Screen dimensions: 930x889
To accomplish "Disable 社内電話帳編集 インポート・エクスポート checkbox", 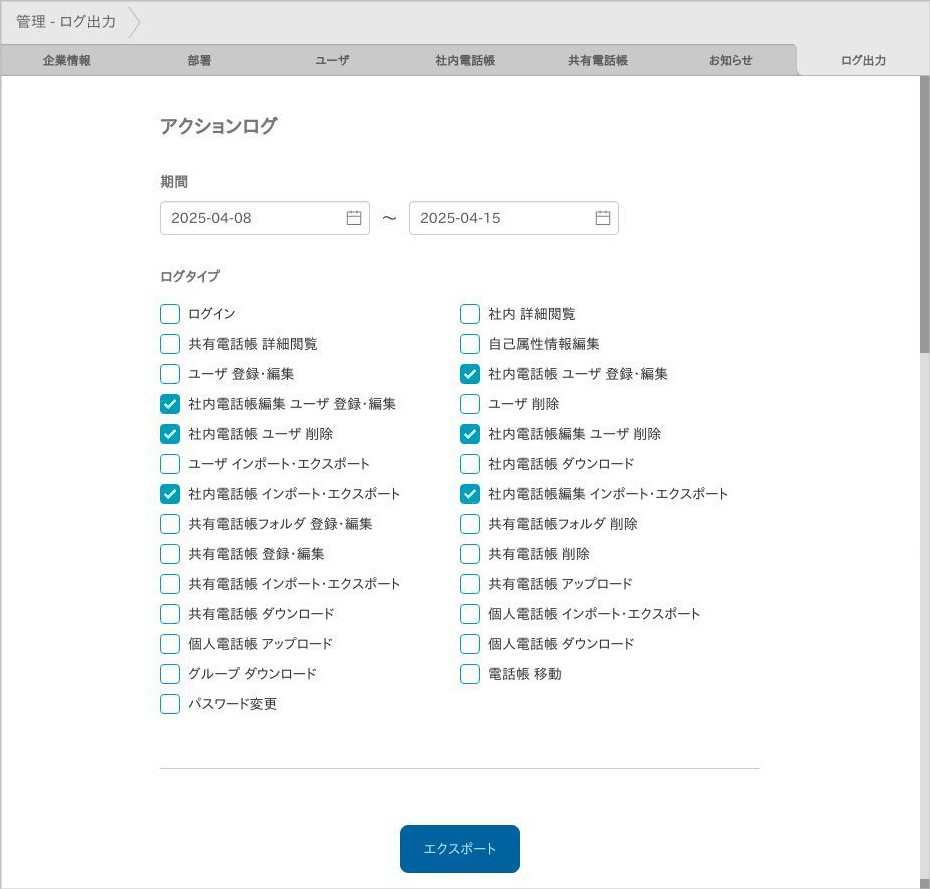I will point(470,494).
